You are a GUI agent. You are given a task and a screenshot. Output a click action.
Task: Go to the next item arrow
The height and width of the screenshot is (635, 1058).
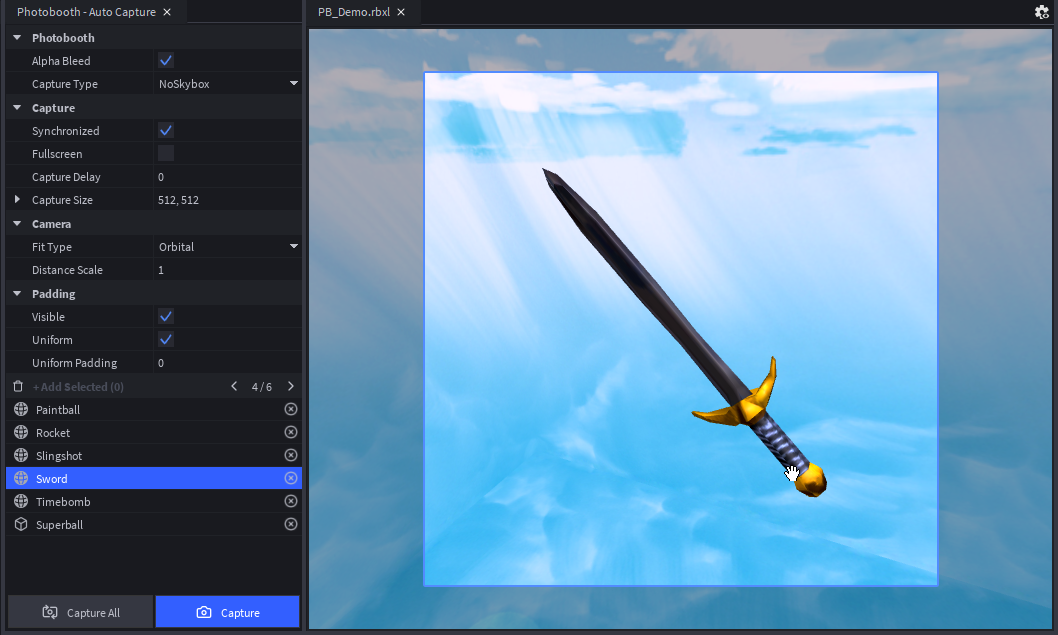coord(291,386)
